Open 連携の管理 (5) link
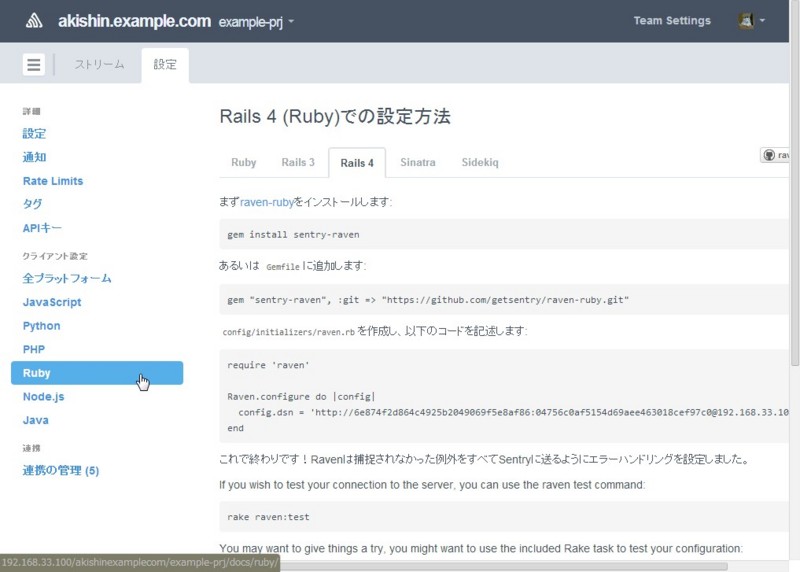800x572 pixels. (61, 470)
